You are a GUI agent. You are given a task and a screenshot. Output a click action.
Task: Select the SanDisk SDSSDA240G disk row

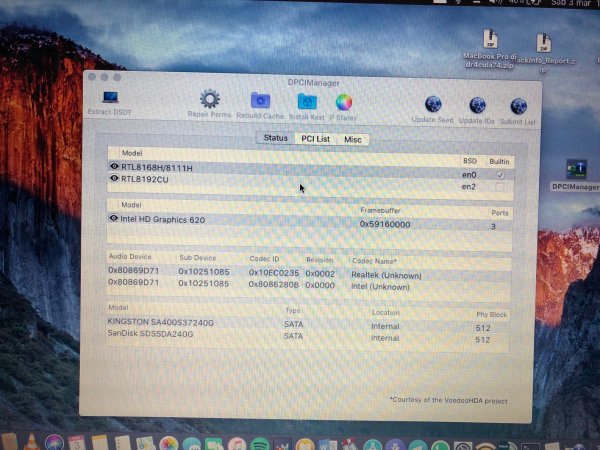(308, 336)
